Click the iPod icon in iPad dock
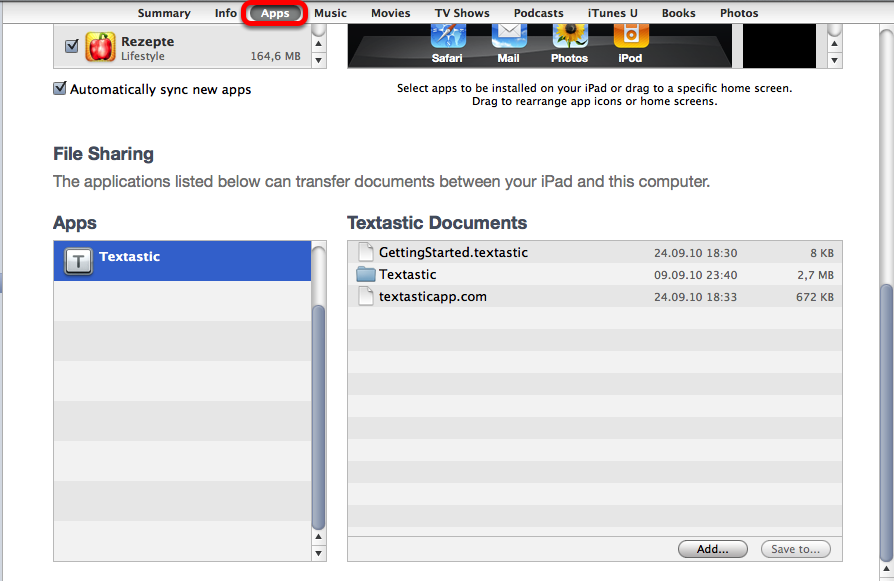Screen dimensions: 894x581 point(631,38)
